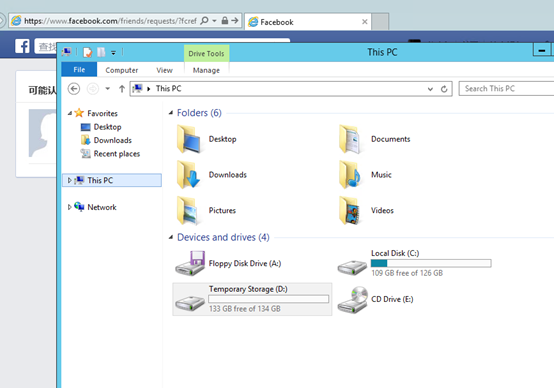Viewport: 554px width, 388px height.
Task: Expand the This PC tree node
Action: coord(69,180)
